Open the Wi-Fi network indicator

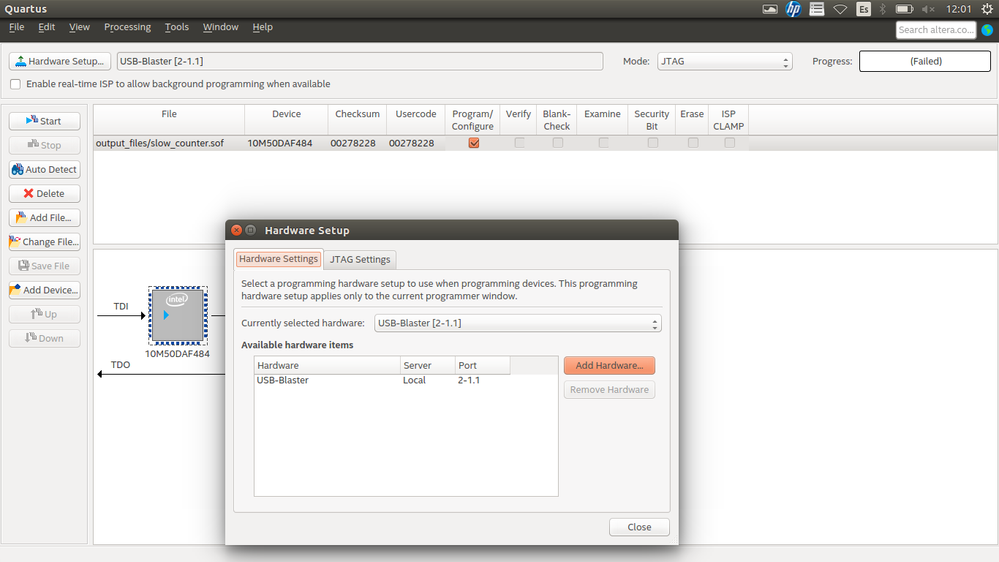coord(840,9)
